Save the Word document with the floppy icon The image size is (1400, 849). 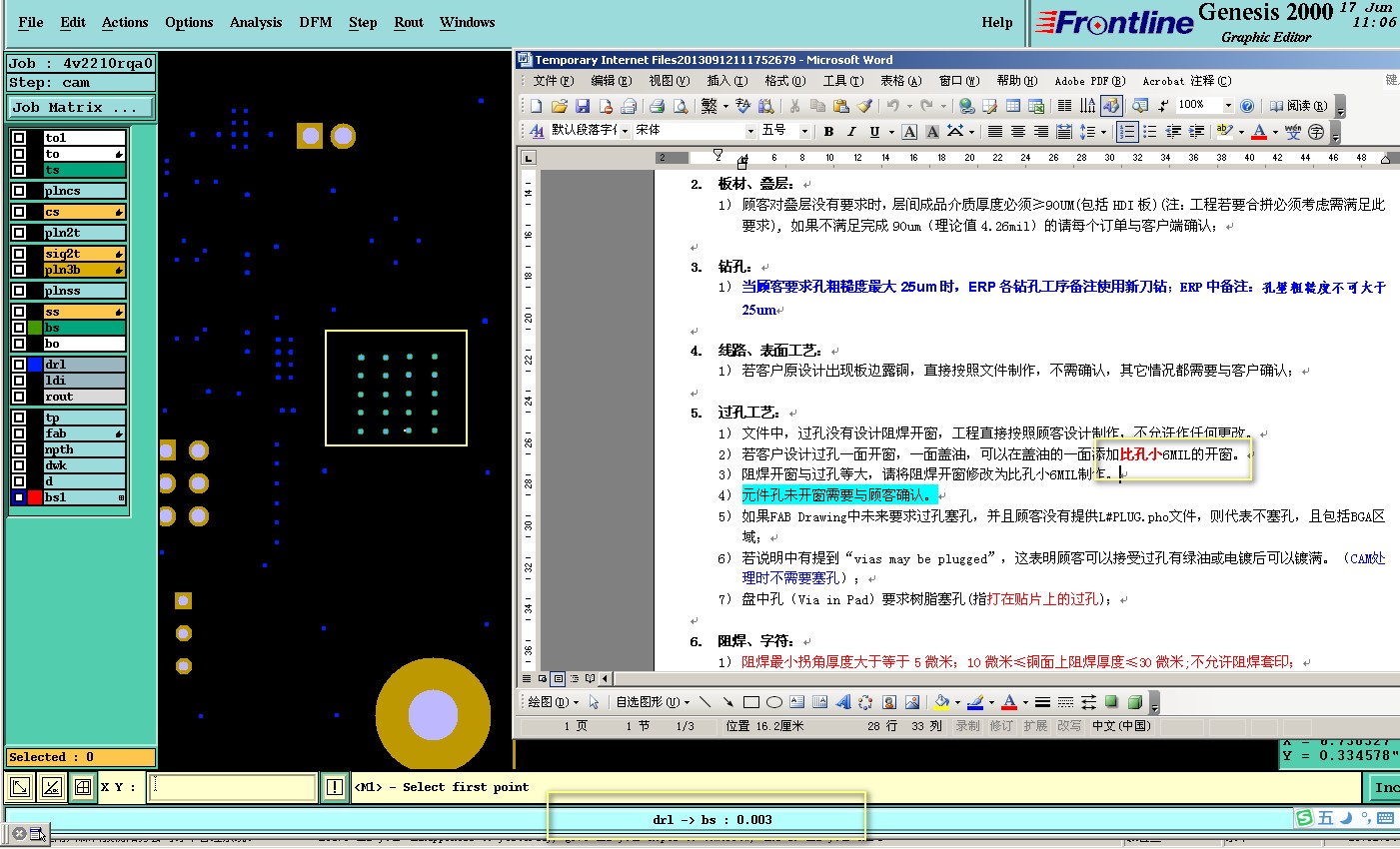click(583, 106)
